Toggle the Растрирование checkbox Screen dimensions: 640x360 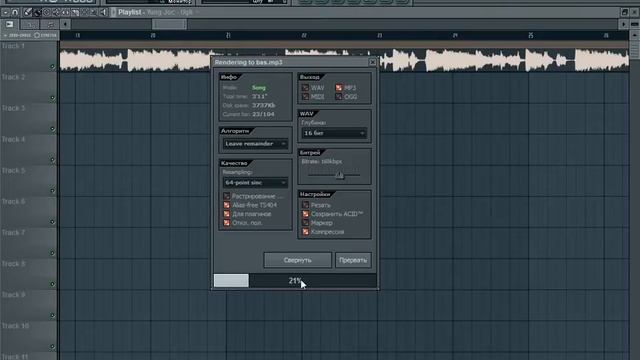[x=227, y=196]
